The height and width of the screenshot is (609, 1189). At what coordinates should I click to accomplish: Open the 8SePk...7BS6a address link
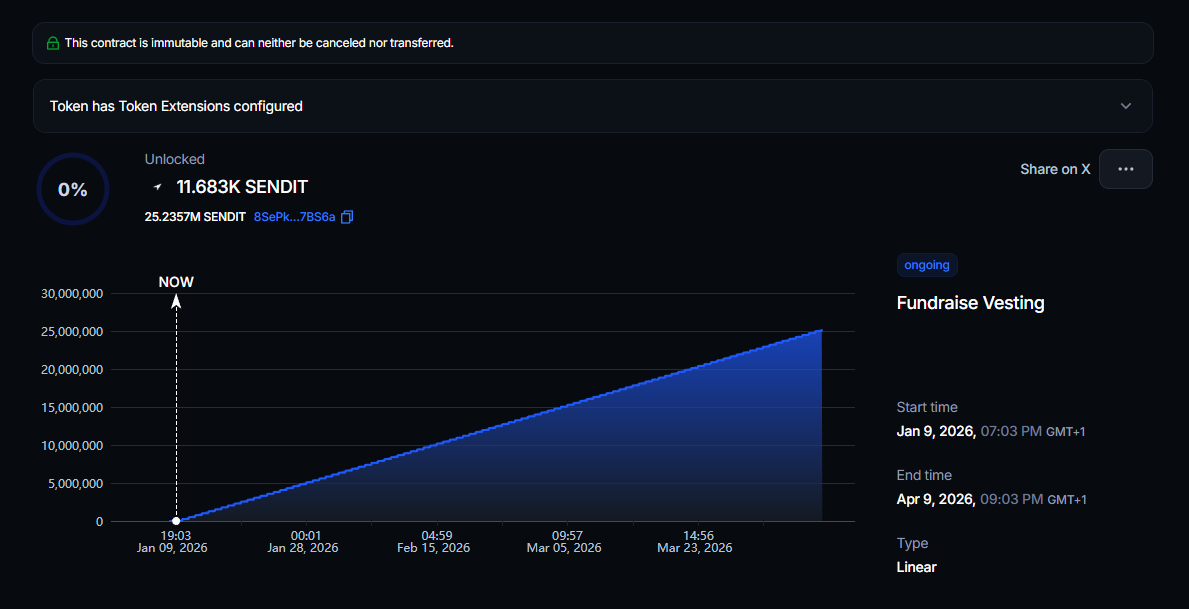click(294, 217)
